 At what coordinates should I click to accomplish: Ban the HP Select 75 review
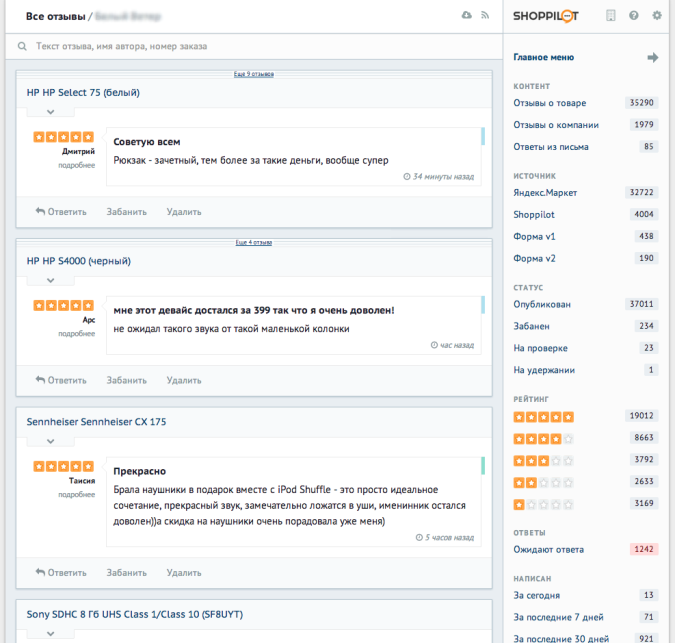click(127, 212)
